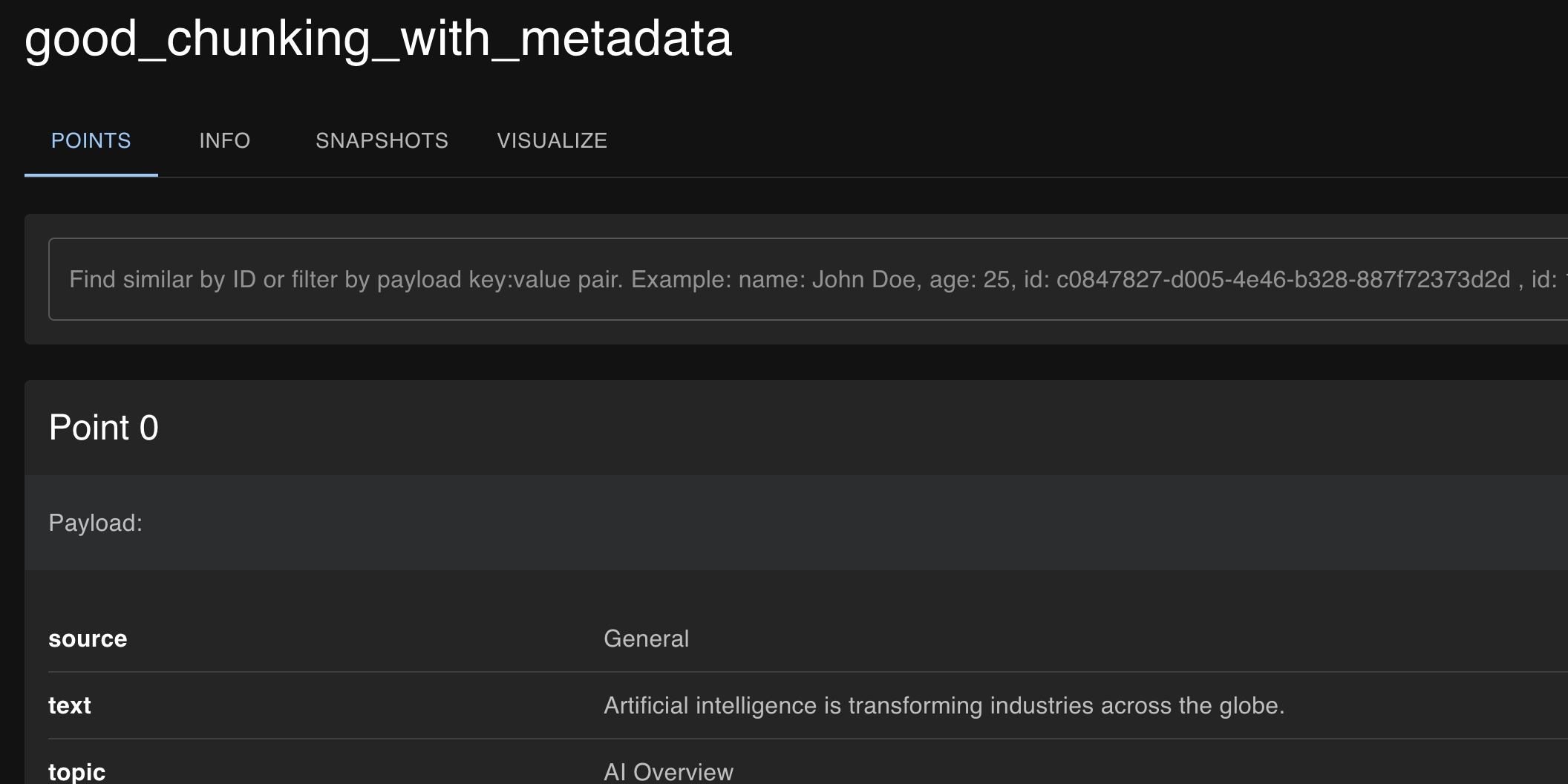
Task: Click John Doe in the filter placeholder
Action: click(863, 279)
